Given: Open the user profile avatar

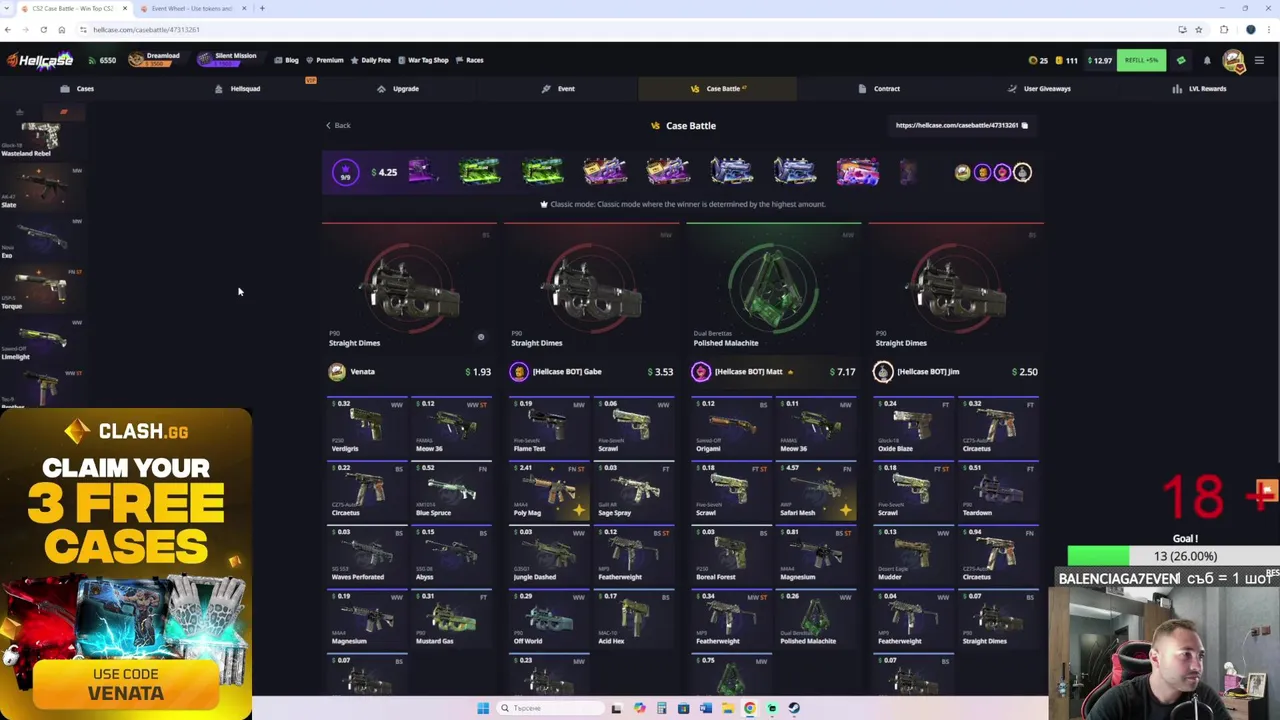Looking at the screenshot, I should tap(1233, 61).
